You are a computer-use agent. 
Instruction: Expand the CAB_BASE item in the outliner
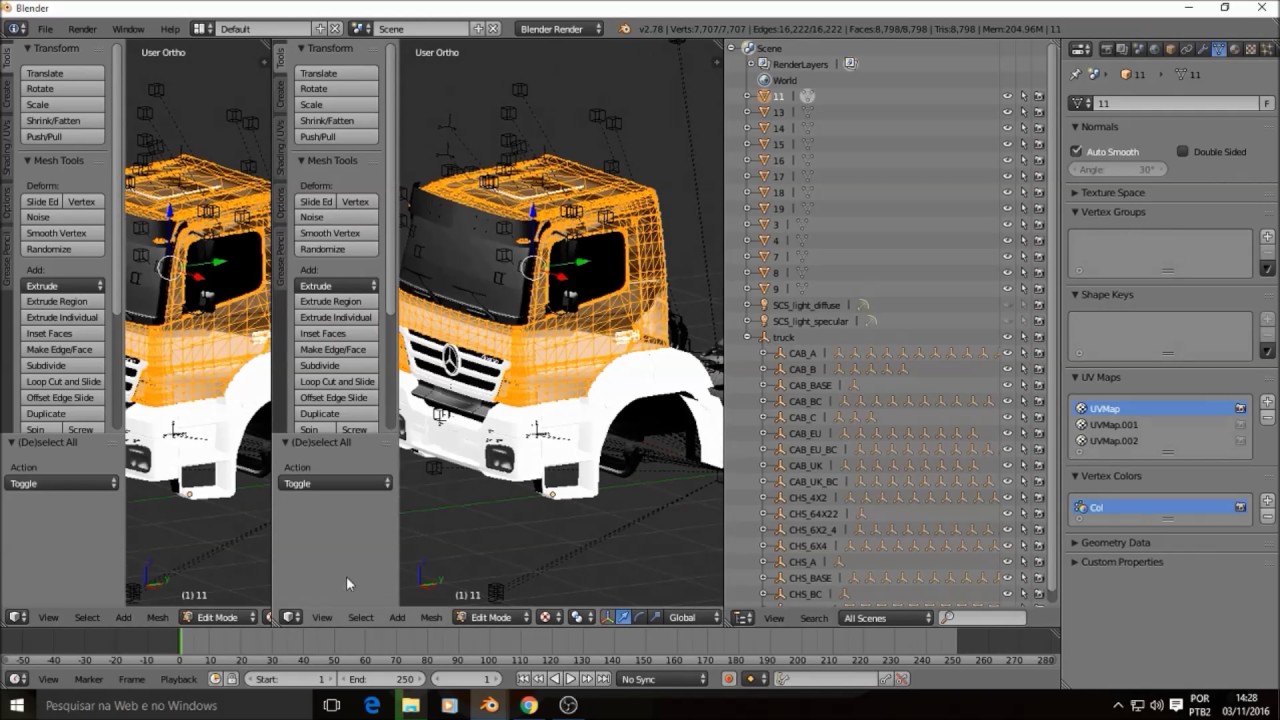coord(764,385)
